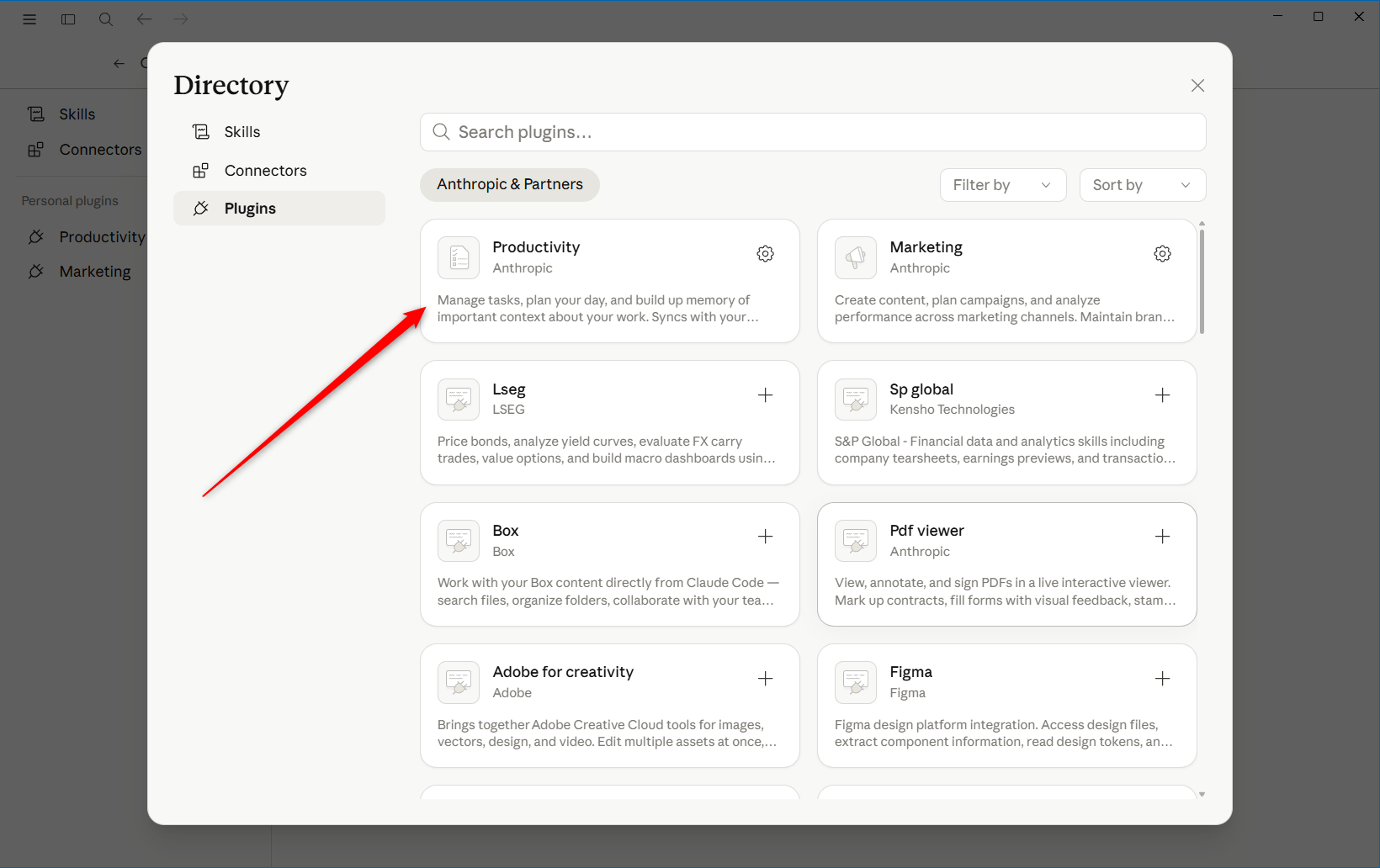Screen dimensions: 1380x868
Task: Open the Productivity plugin card title
Action: pos(536,247)
